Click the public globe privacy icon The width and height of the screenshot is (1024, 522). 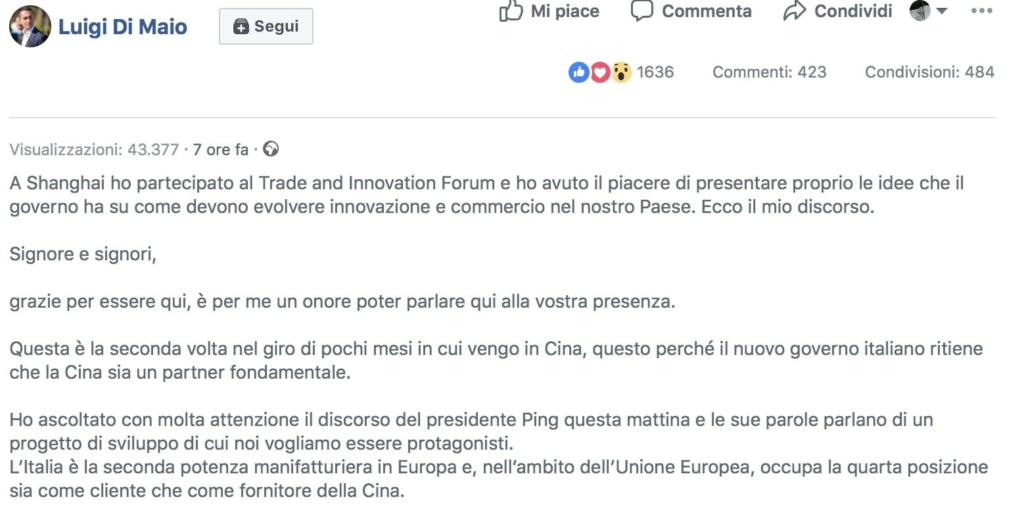coord(270,149)
